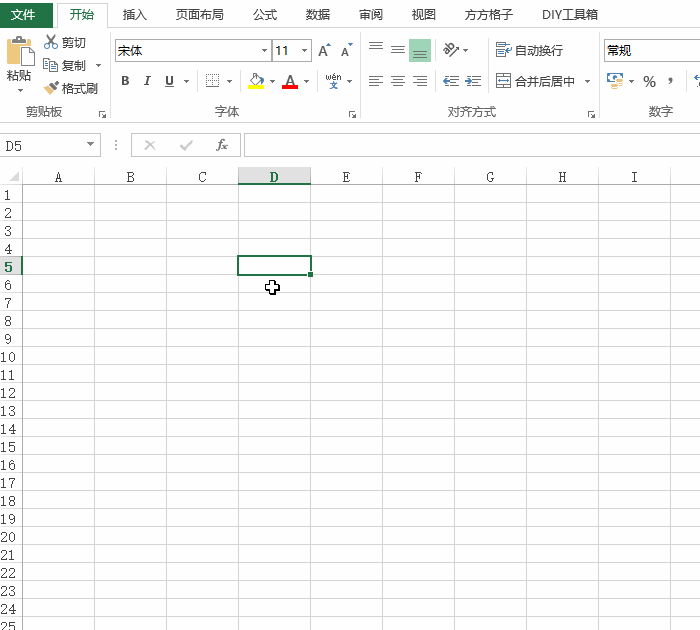Screen dimensions: 700x630
Task: Select column F header
Action: tap(418, 177)
